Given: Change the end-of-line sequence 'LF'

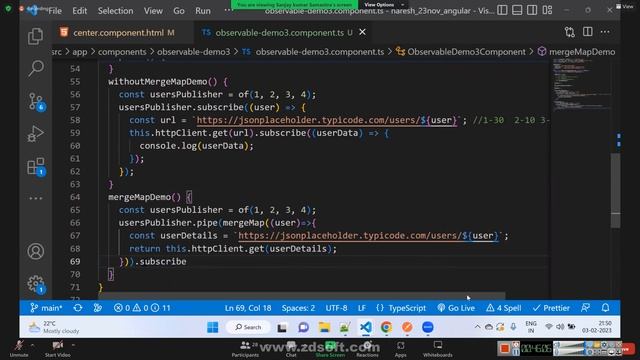Looking at the screenshot, I should point(362,308).
